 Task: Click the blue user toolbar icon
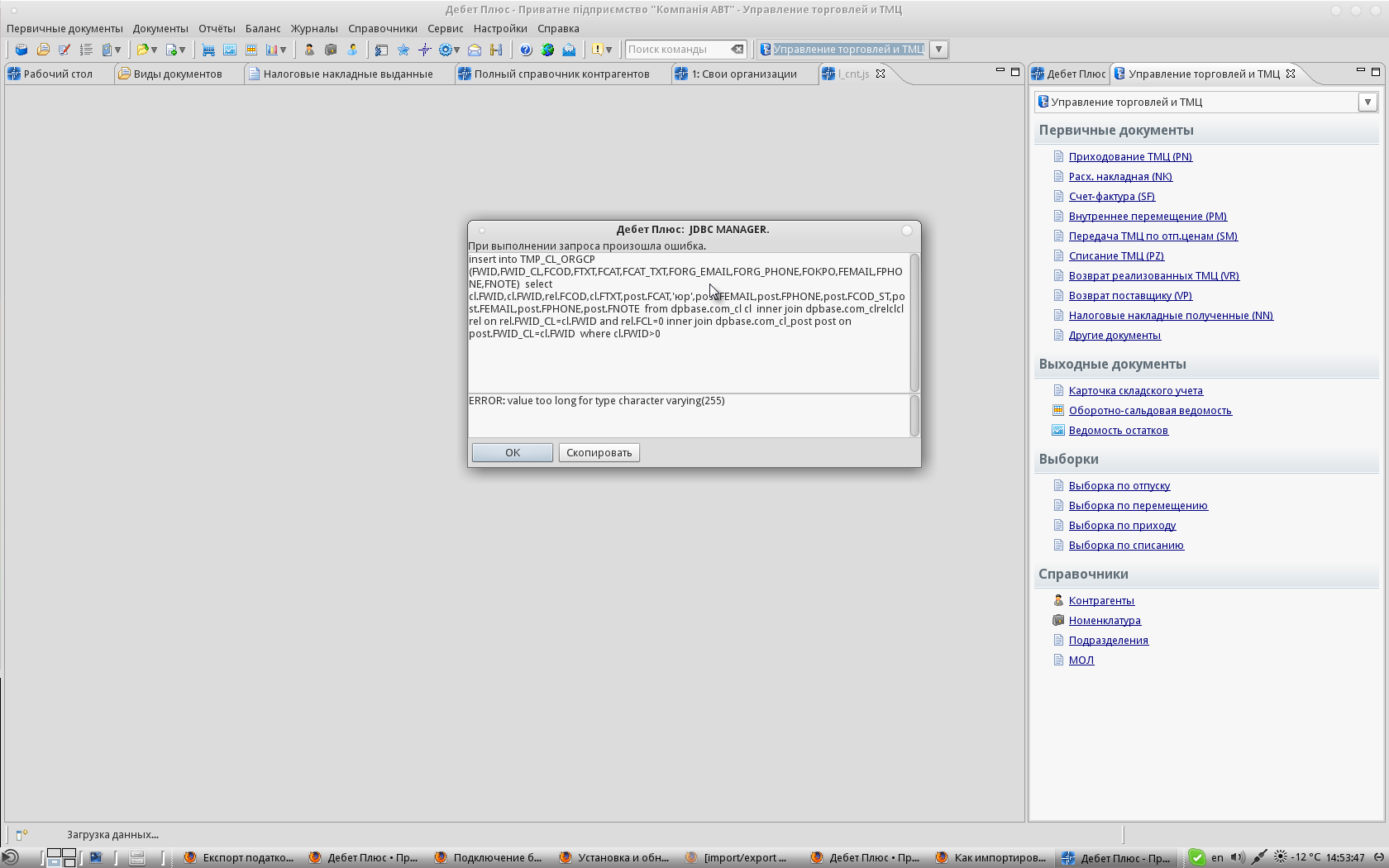[x=352, y=50]
